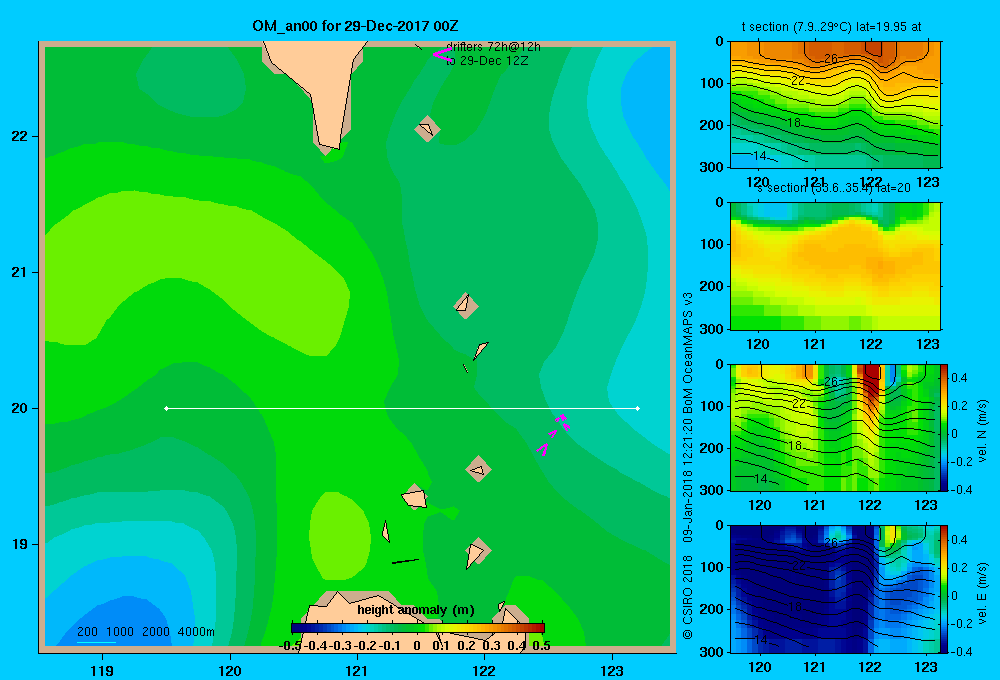
Task: Click the magenta drifter arrow in the legend
Action: click(x=441, y=54)
